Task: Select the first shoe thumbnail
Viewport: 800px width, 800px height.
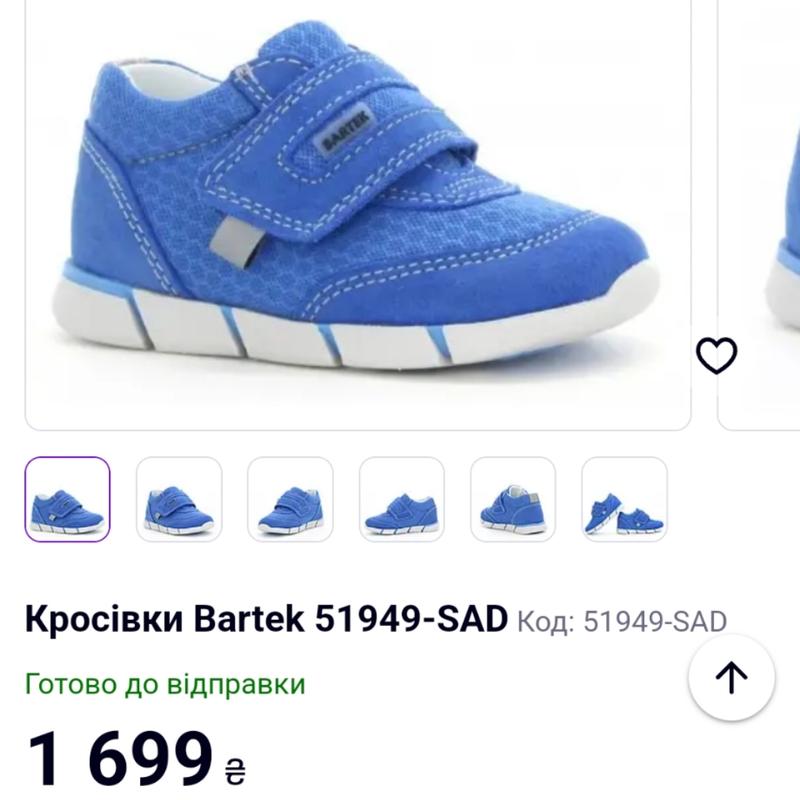Action: coord(67,499)
